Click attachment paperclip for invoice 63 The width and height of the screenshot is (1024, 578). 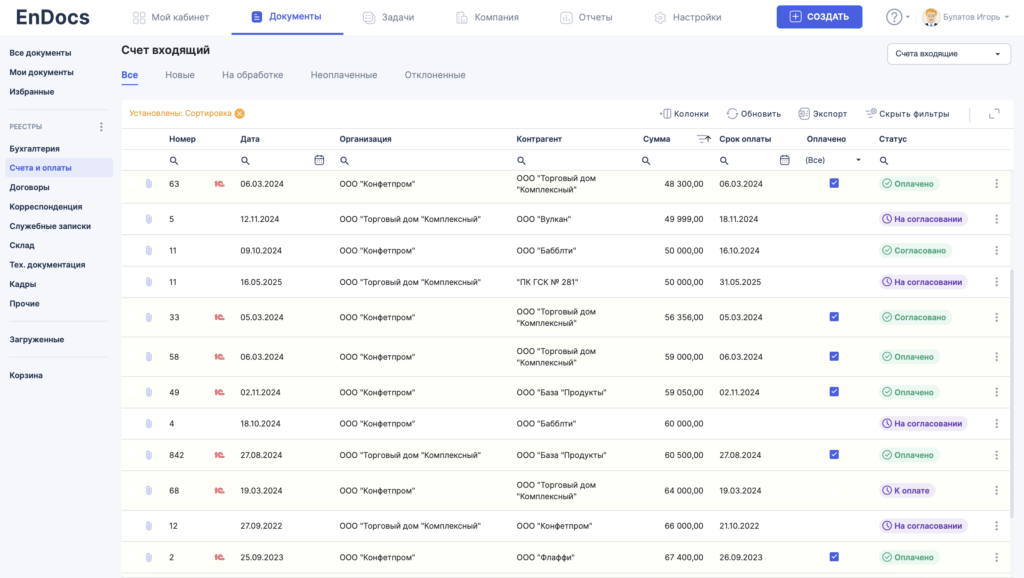pyautogui.click(x=149, y=184)
